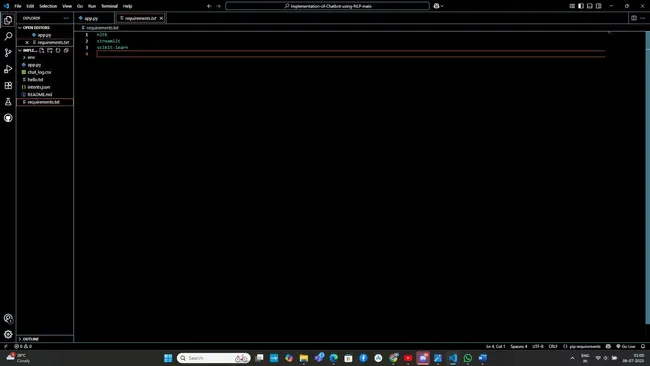Open the Source Control view
Screen dimensions: 650x366
pyautogui.click(x=8, y=53)
